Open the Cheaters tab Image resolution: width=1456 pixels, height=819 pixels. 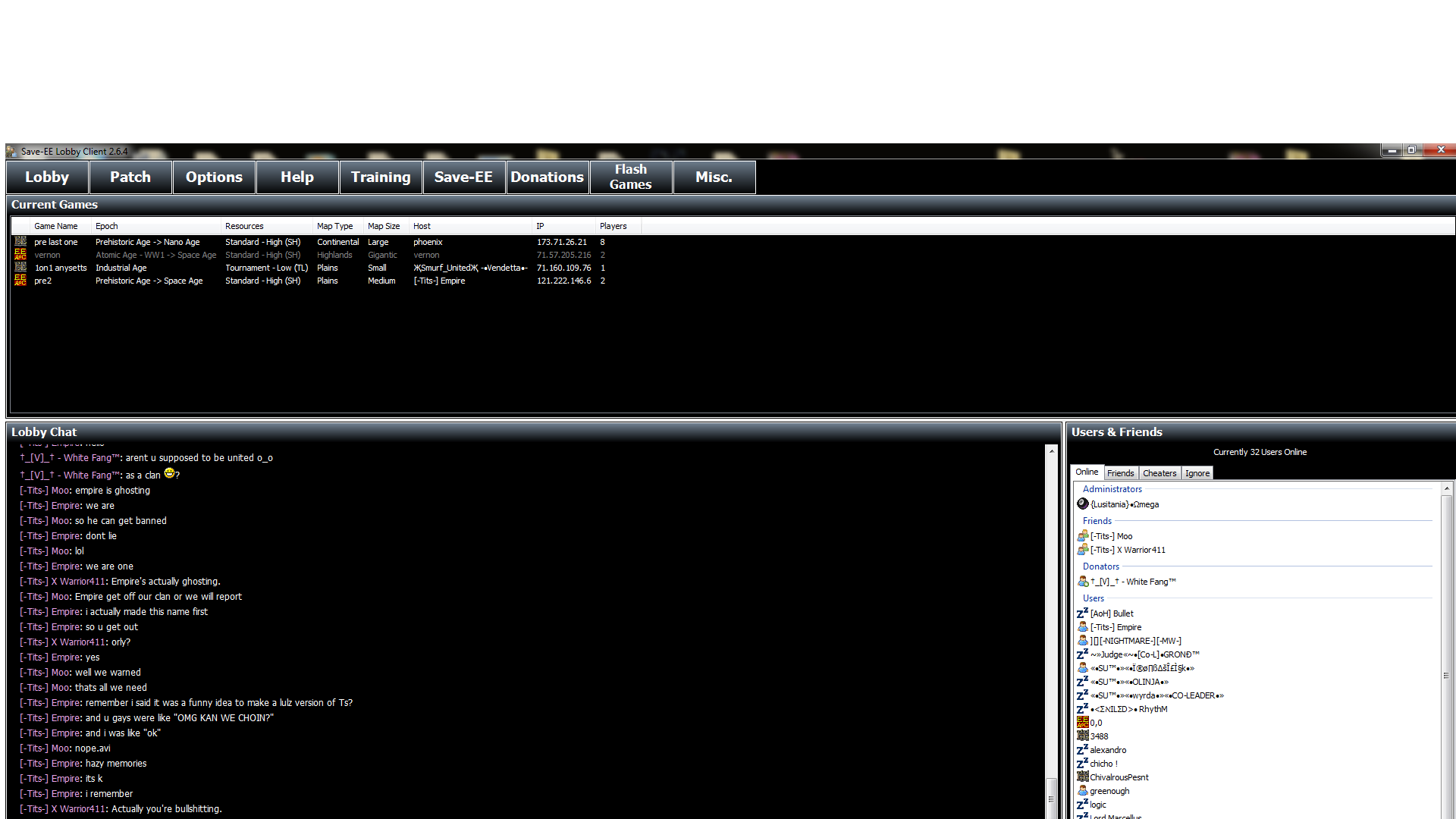1159,473
